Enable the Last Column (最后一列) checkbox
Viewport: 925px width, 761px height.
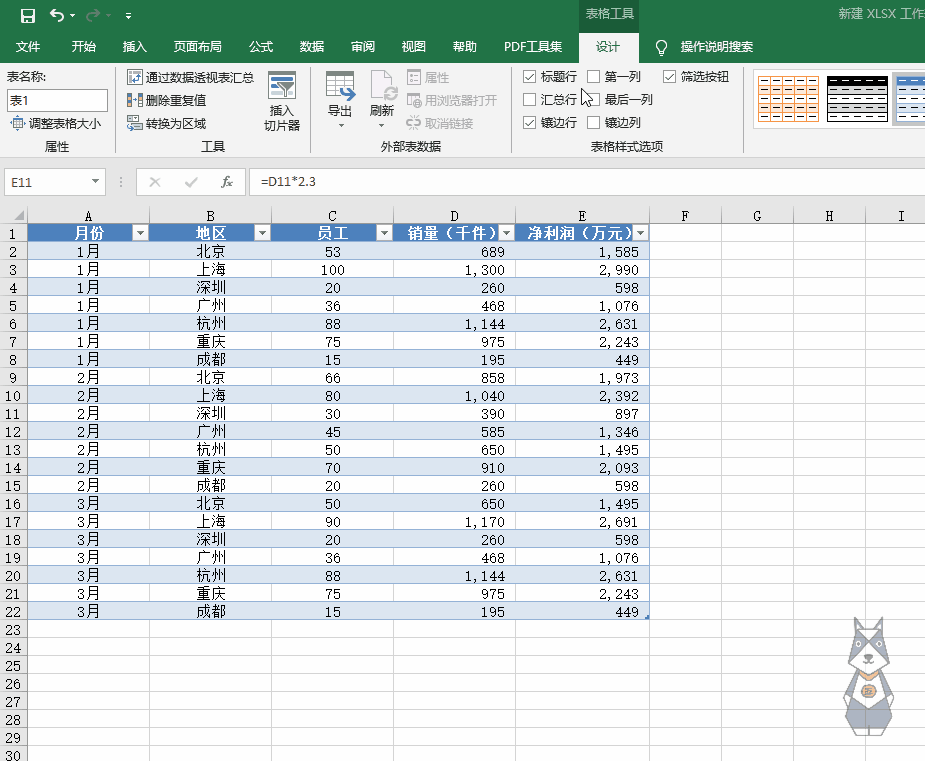(593, 100)
